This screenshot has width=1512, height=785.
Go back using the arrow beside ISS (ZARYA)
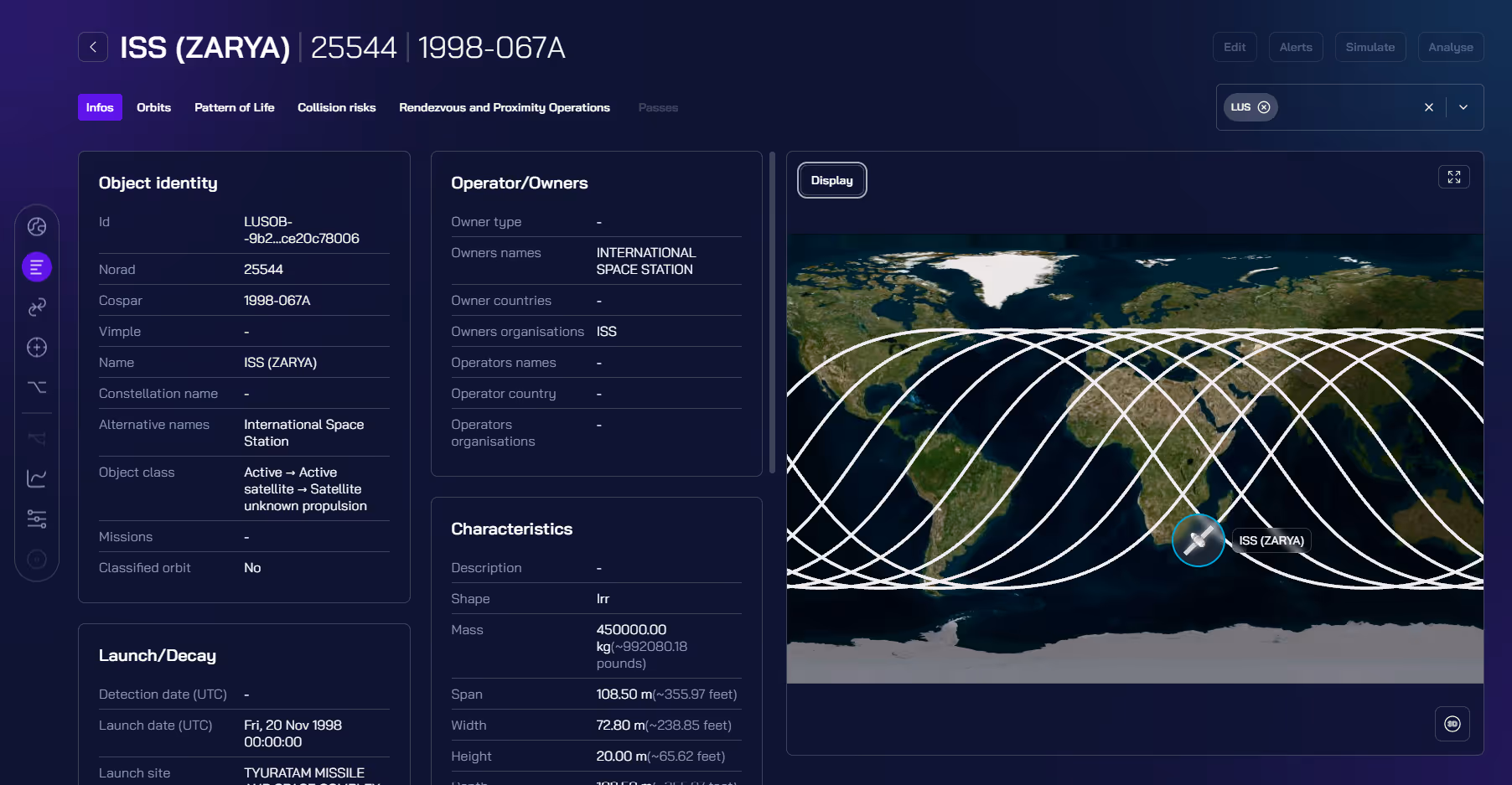pos(93,47)
